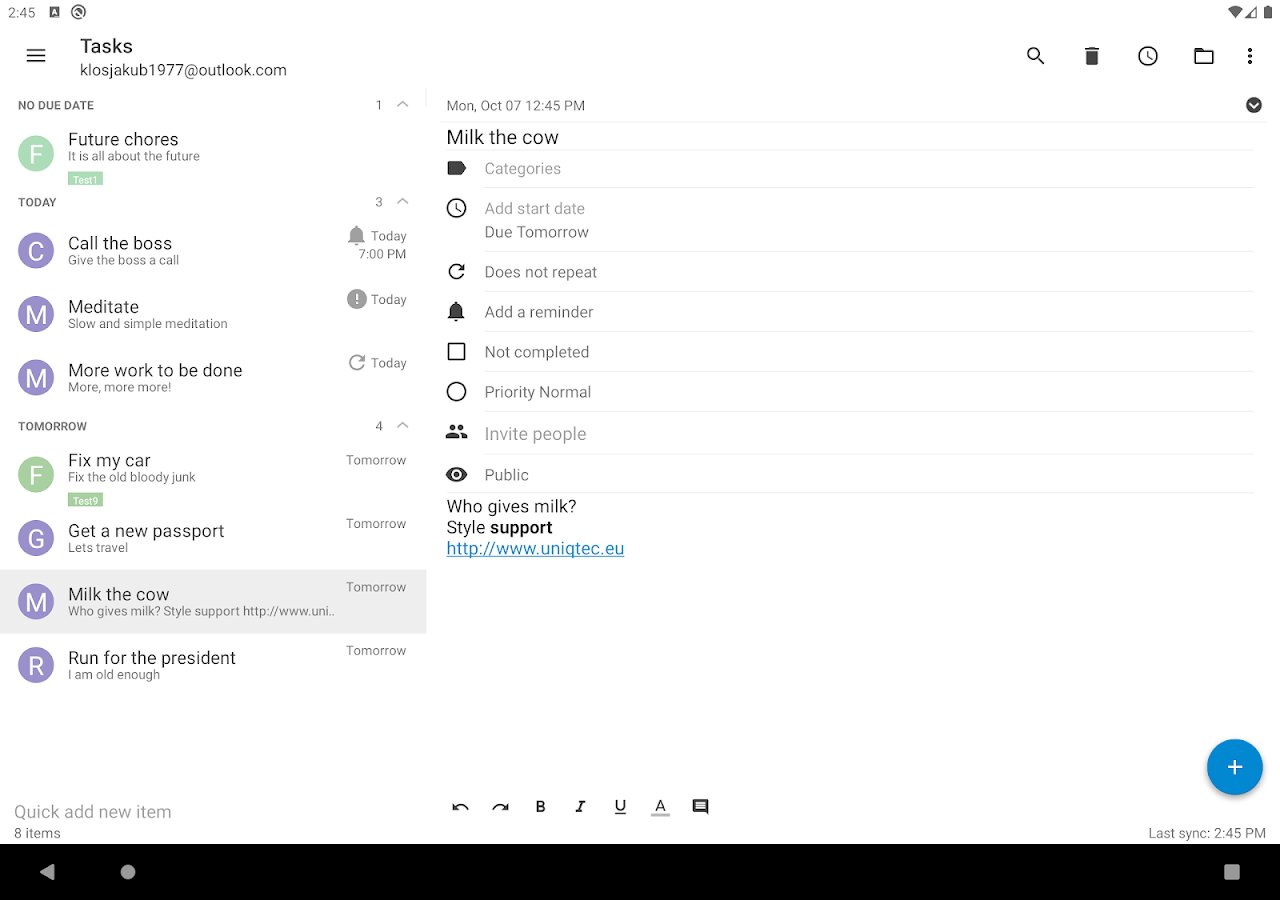Undo the last edit
1280x900 pixels.
pyautogui.click(x=460, y=807)
